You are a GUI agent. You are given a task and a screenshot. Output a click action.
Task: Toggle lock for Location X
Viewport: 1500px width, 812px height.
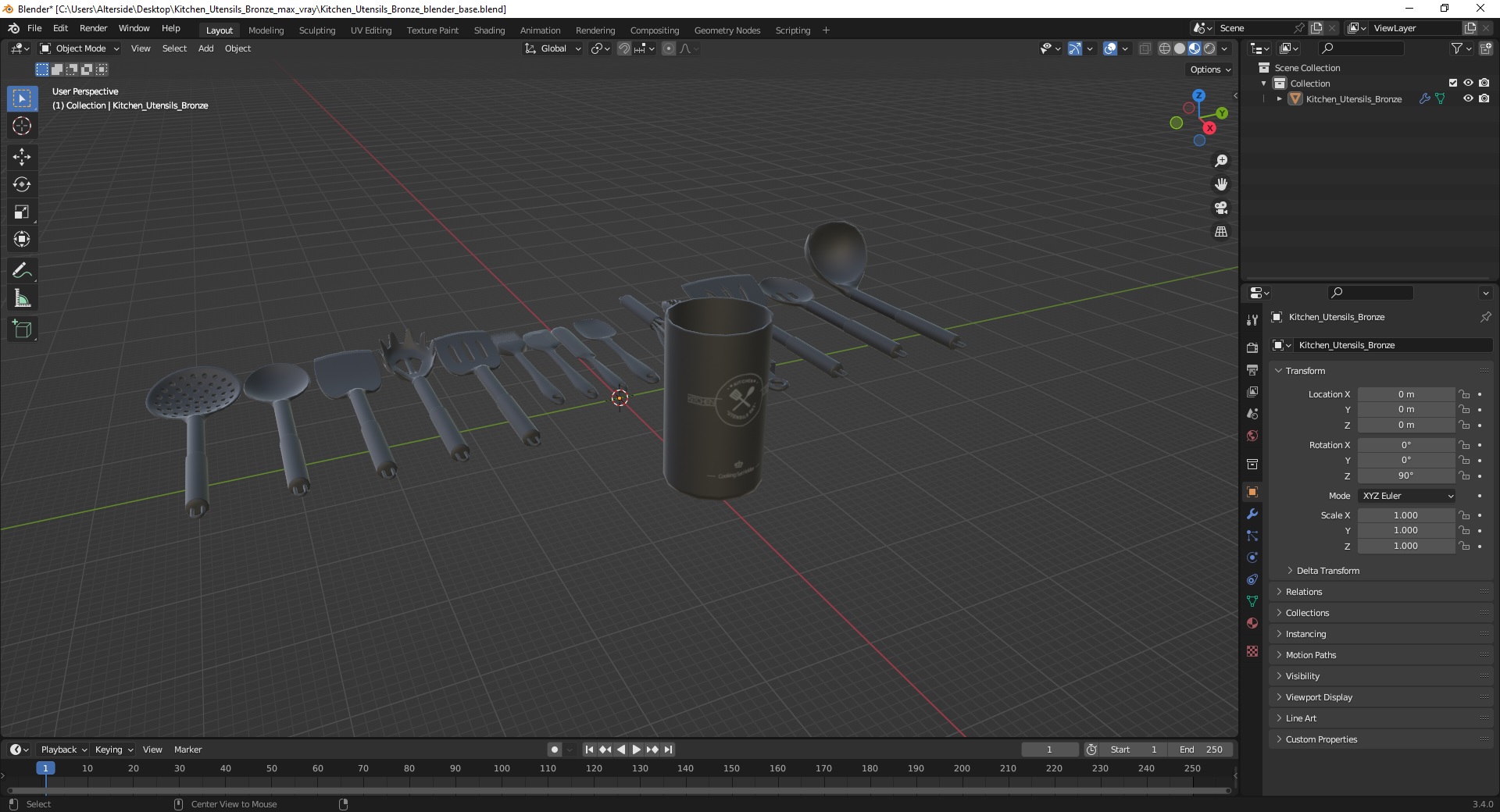click(1464, 394)
